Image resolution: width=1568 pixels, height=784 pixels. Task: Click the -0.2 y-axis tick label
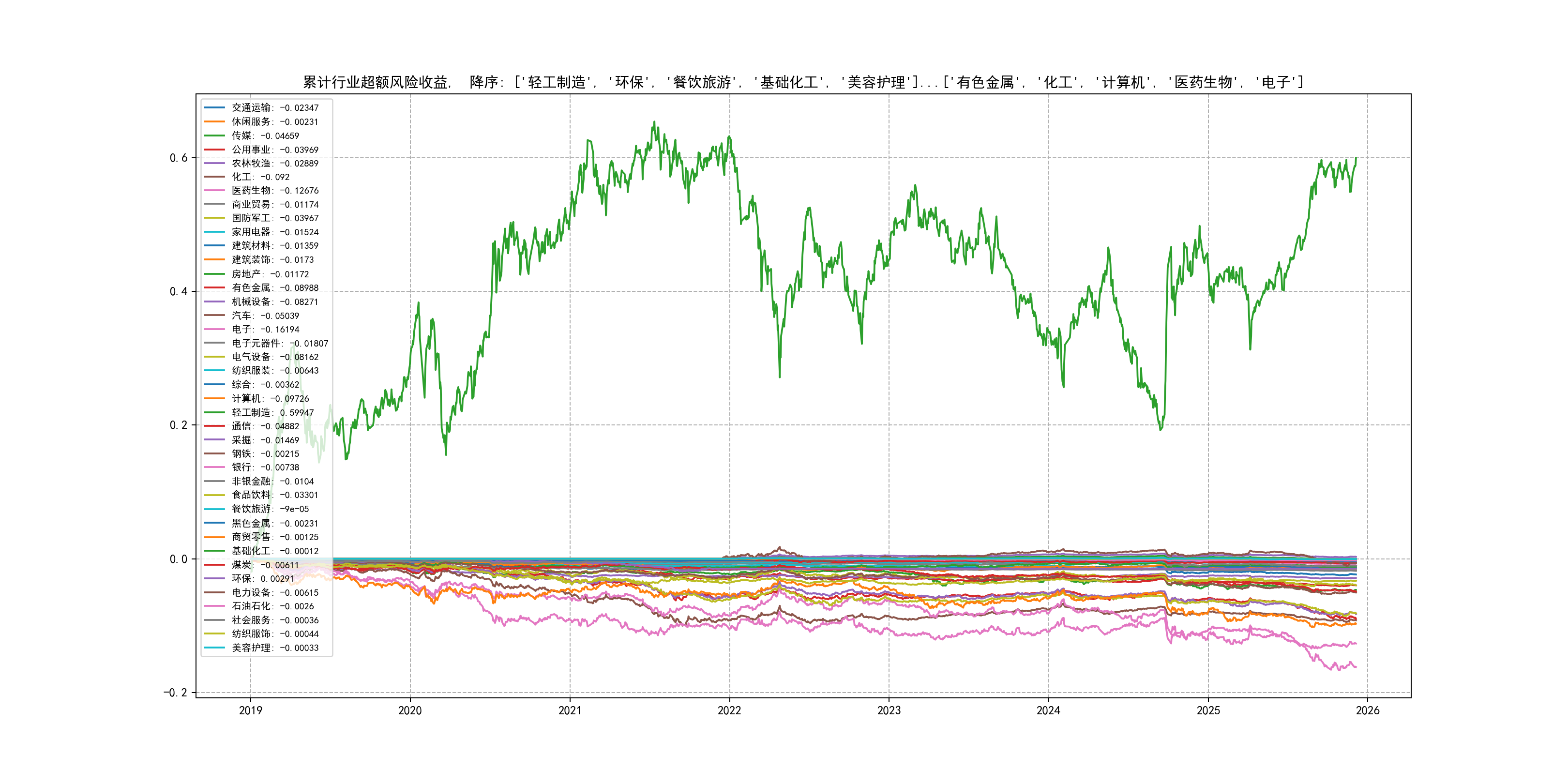[x=175, y=692]
